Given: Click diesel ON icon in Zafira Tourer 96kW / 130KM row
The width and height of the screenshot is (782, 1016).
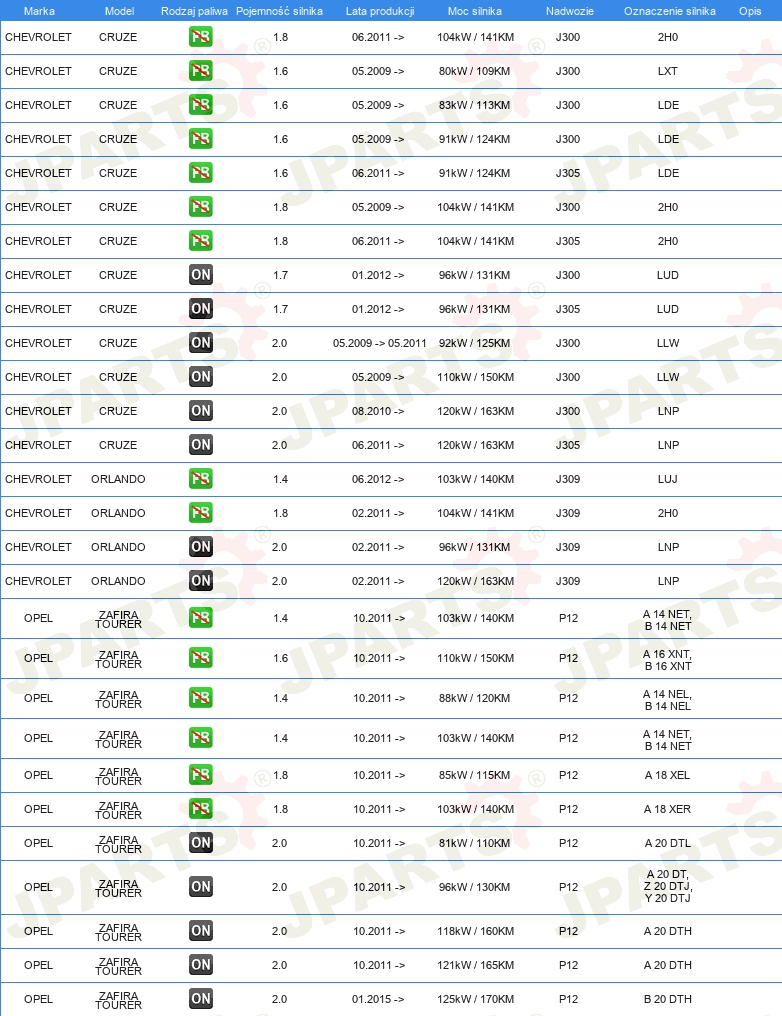Looking at the screenshot, I should tap(201, 887).
